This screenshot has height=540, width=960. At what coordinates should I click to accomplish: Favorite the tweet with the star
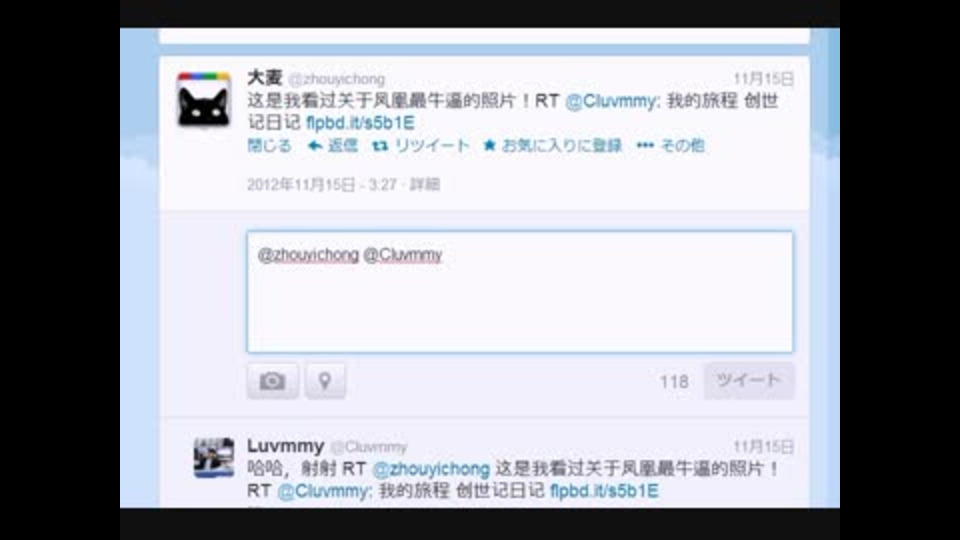tap(552, 146)
